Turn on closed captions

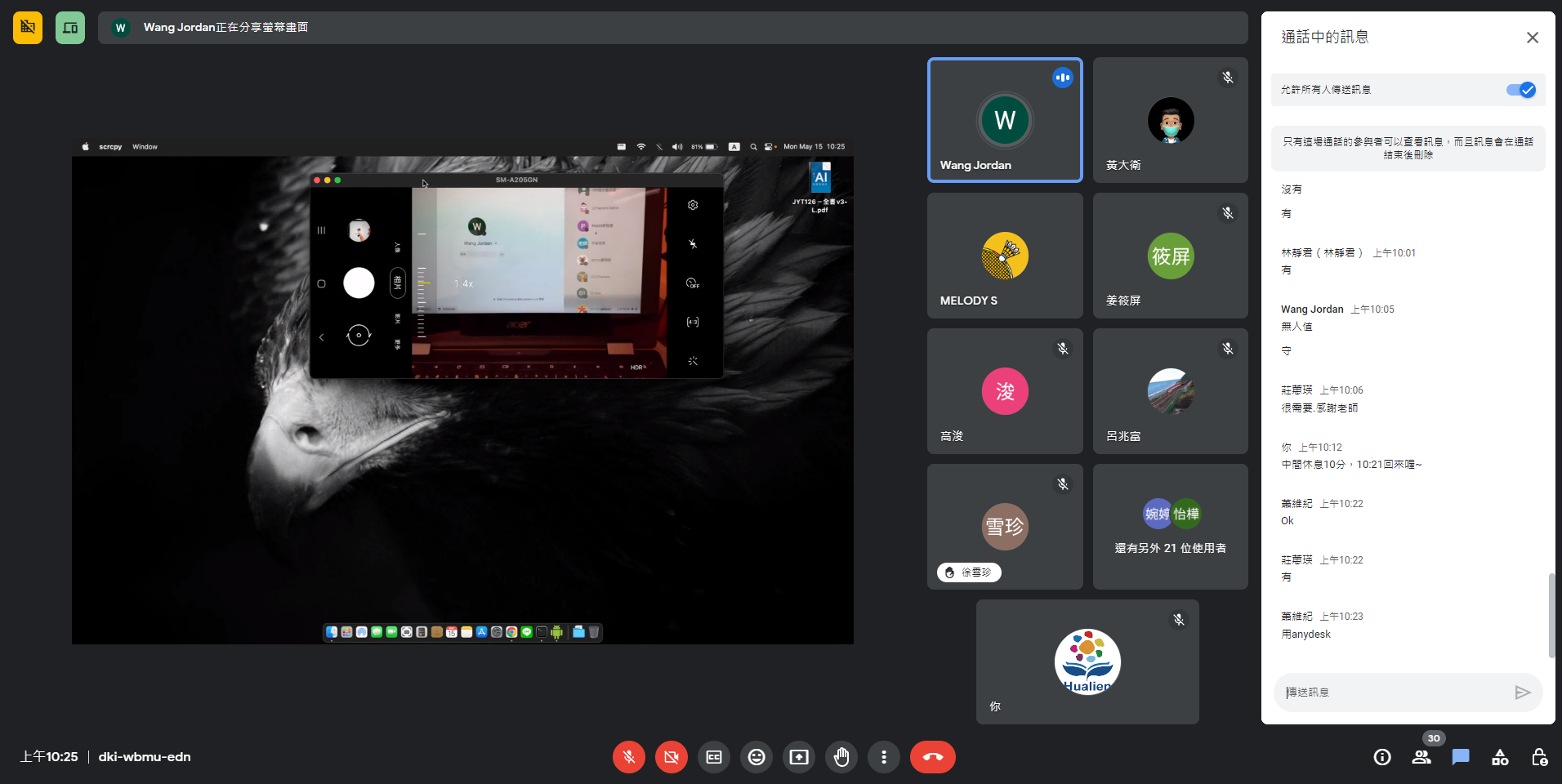click(714, 757)
